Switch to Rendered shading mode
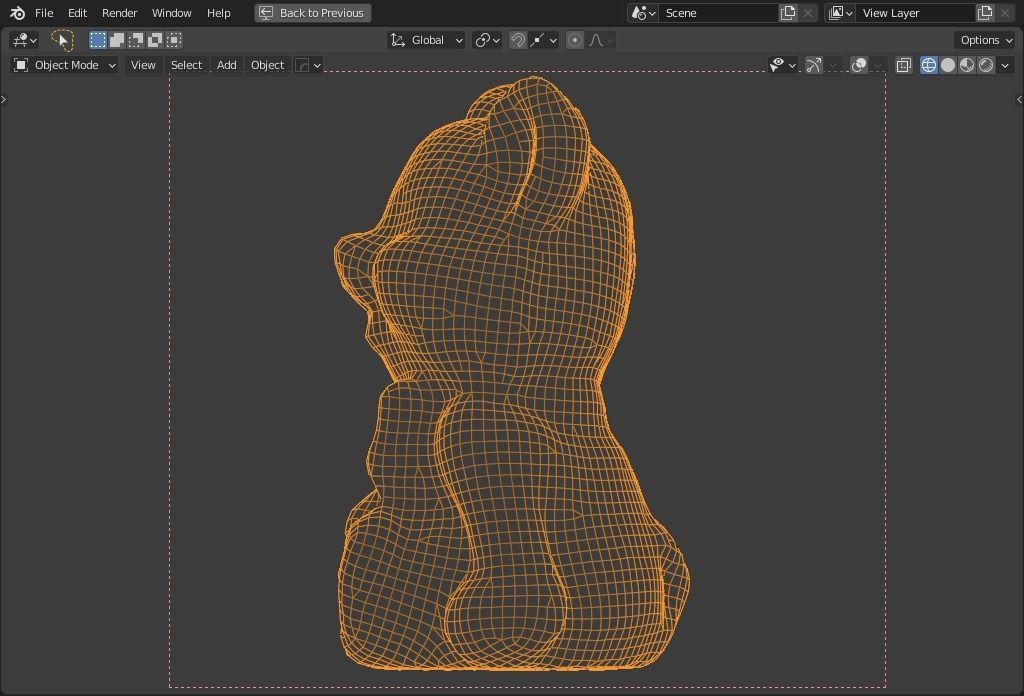1024x696 pixels. point(986,65)
